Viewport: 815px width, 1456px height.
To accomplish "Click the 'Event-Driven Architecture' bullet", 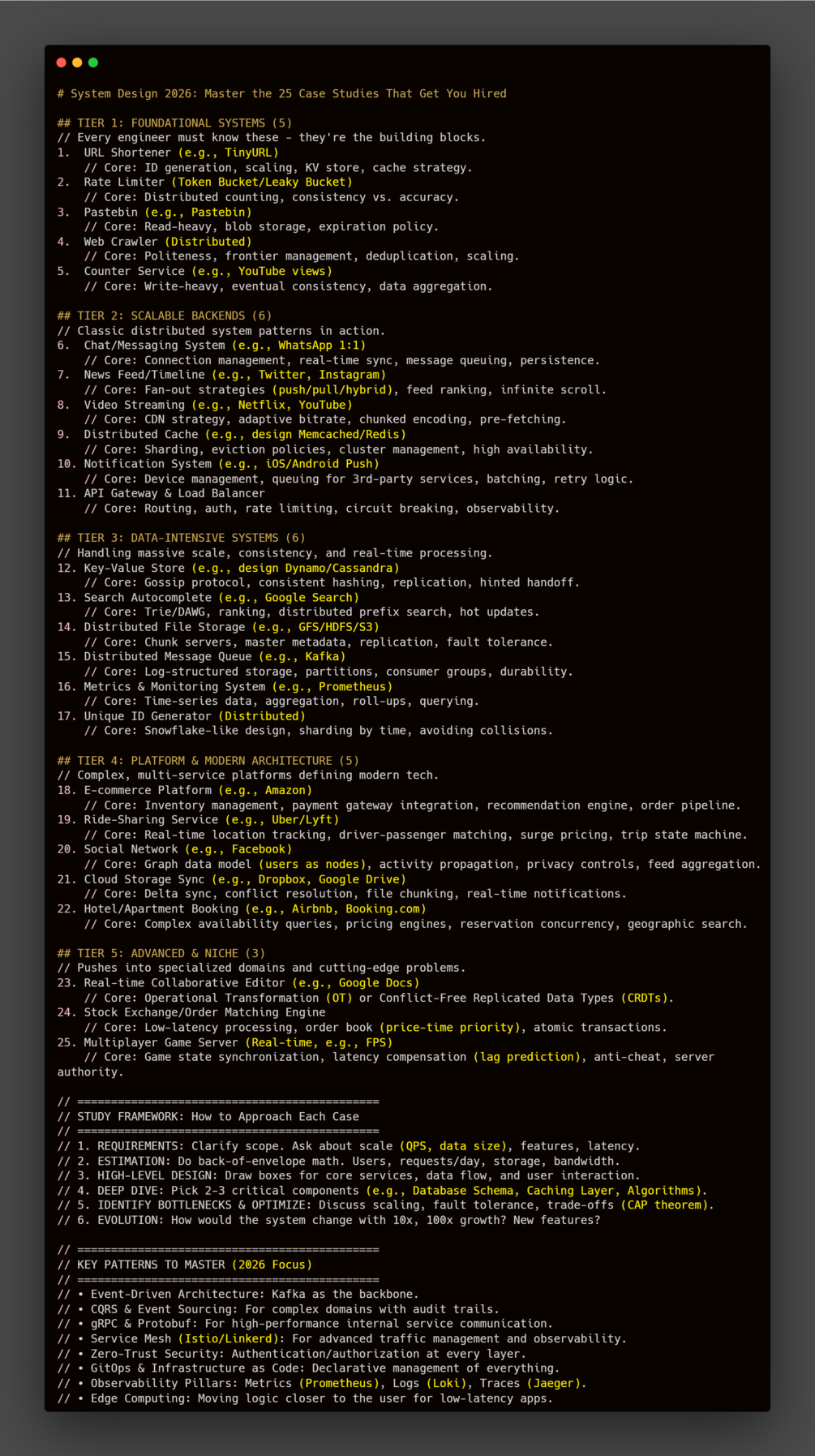I will (x=238, y=1295).
